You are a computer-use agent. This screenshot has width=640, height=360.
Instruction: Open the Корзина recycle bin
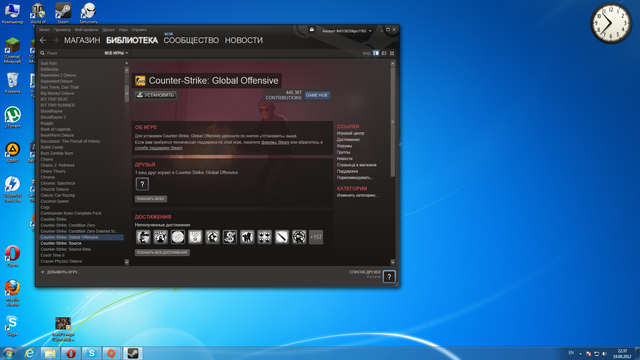click(12, 83)
